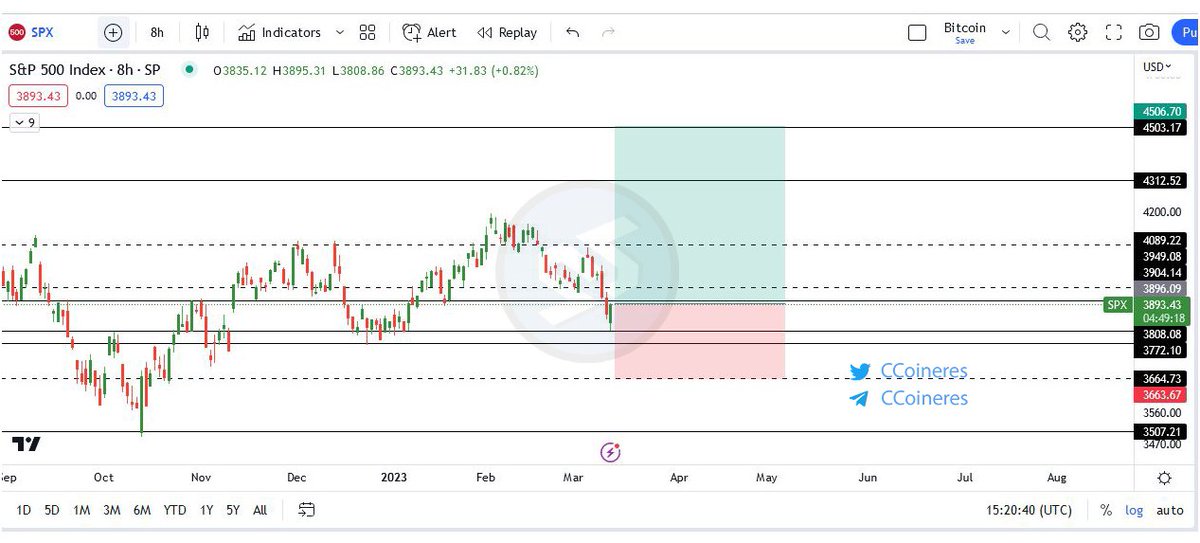Start bar Replay mode
1200x543 pixels.
coord(507,32)
